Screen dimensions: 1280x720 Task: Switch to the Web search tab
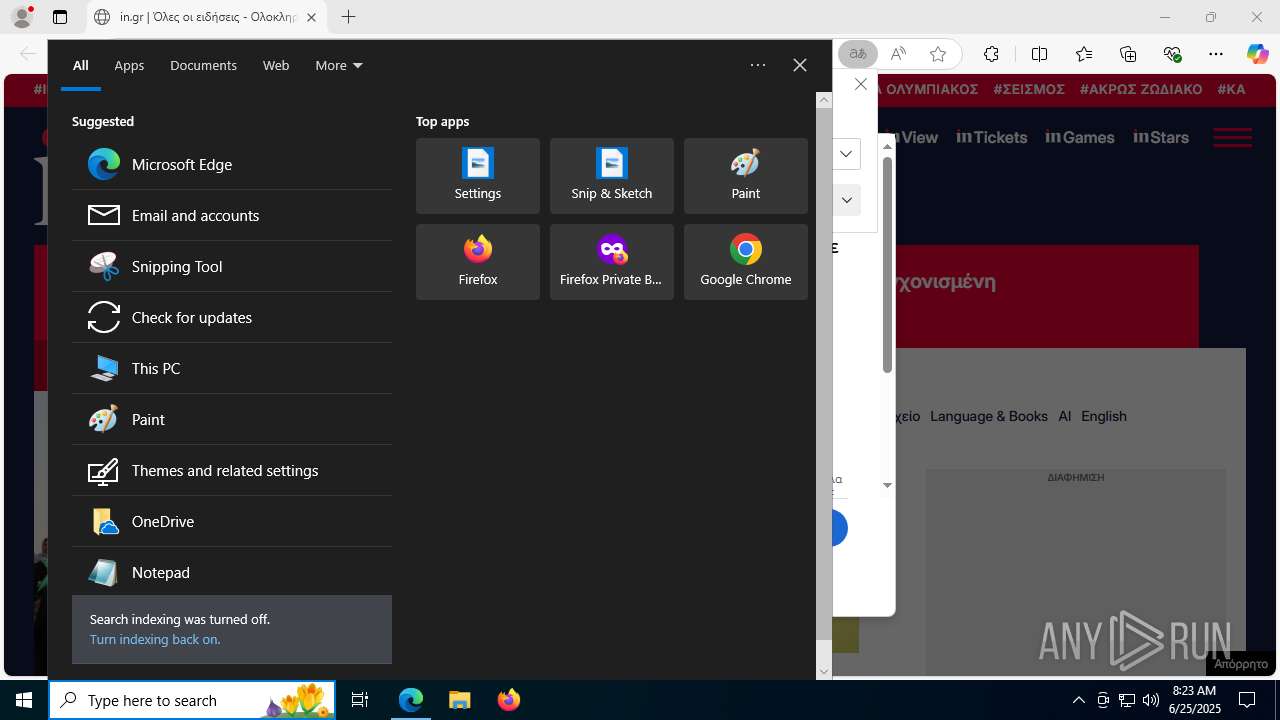pyautogui.click(x=276, y=65)
